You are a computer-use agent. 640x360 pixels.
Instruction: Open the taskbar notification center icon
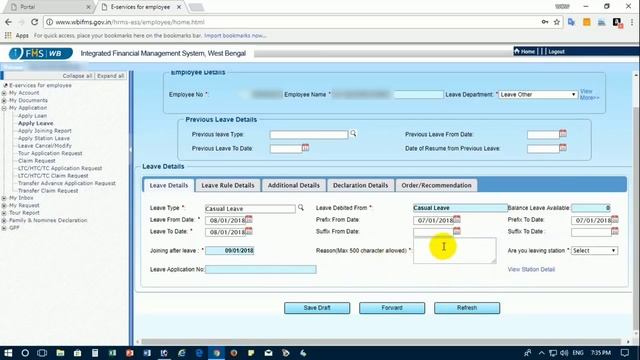(625, 353)
